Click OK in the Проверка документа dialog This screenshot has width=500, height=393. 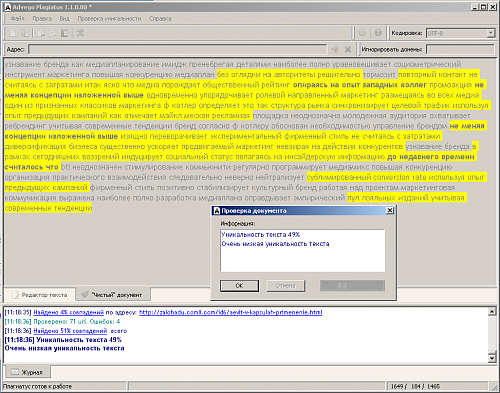239,286
